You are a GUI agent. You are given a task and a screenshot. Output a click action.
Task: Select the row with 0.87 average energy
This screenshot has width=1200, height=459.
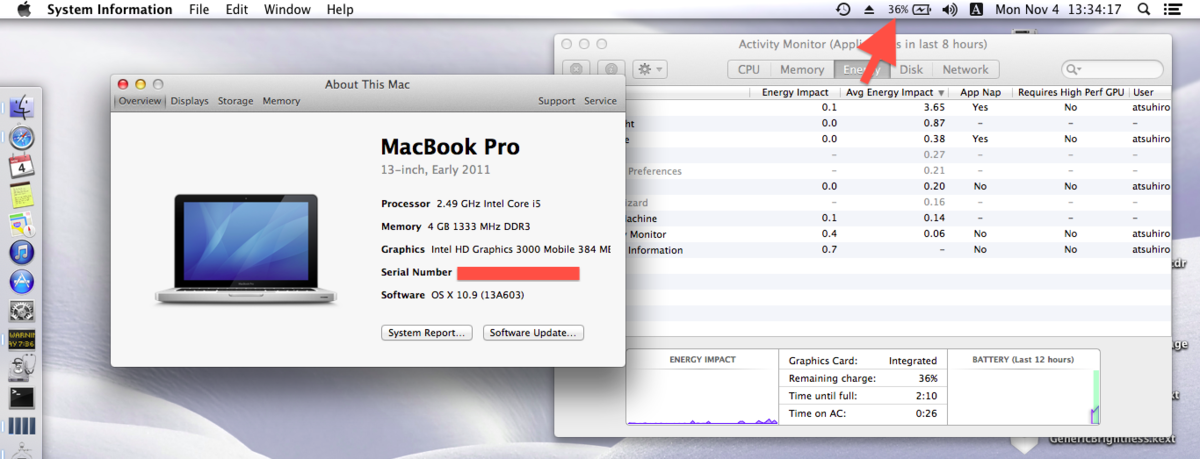click(x=899, y=123)
